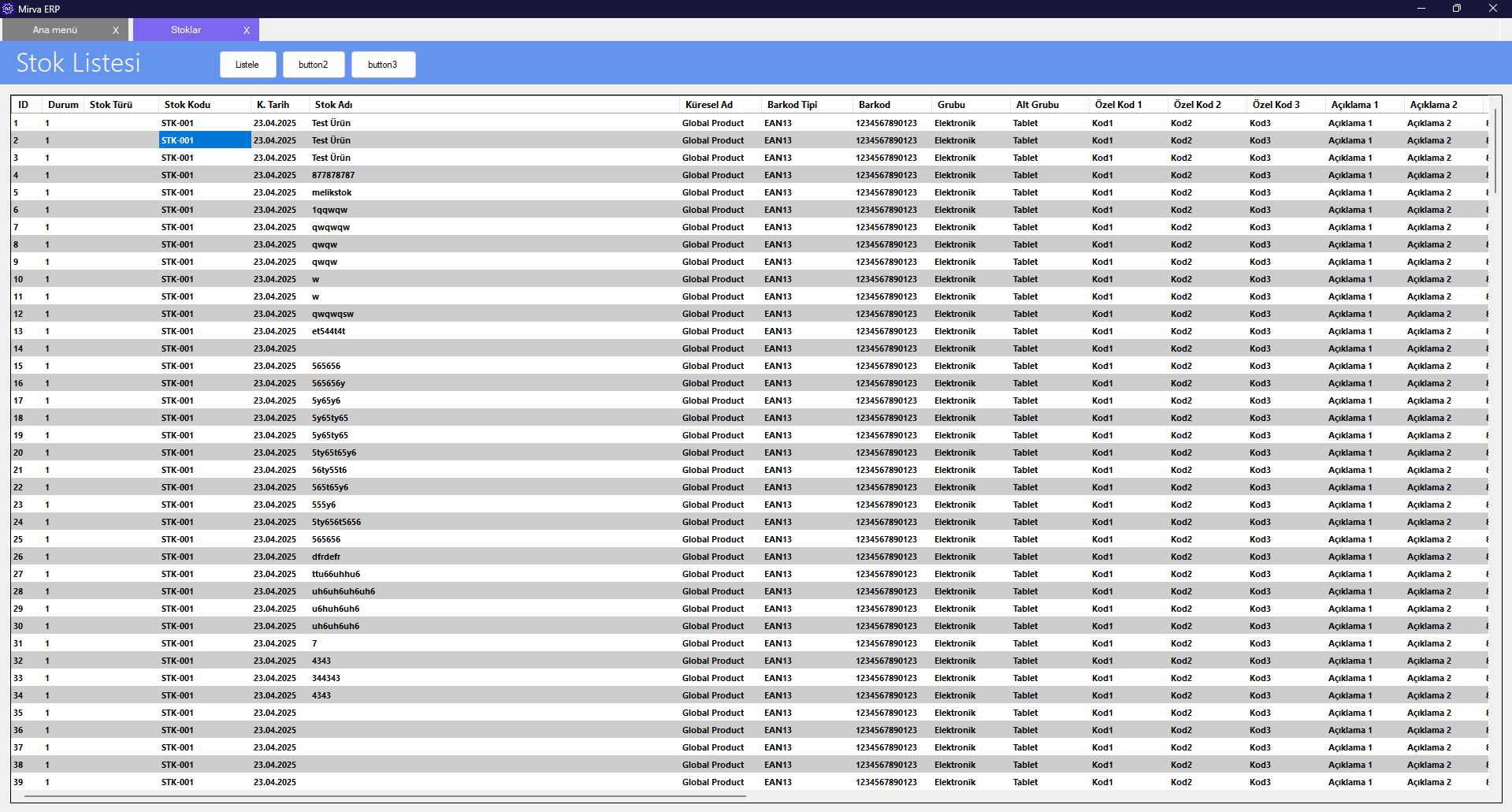Click the button2 button

313,65
